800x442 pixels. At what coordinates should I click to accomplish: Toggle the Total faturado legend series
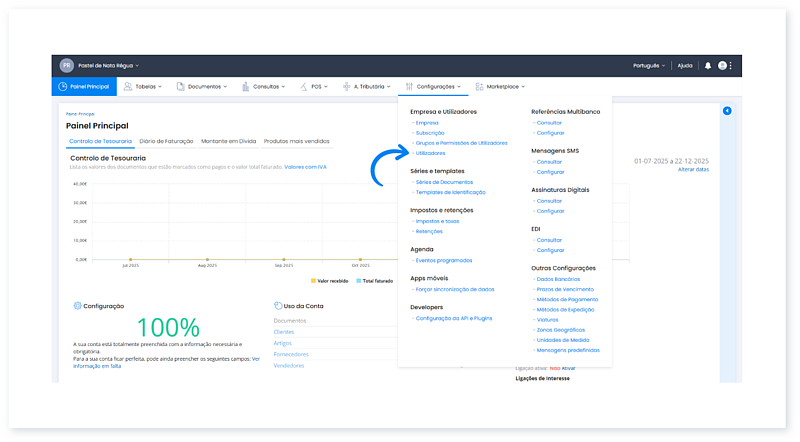373,281
